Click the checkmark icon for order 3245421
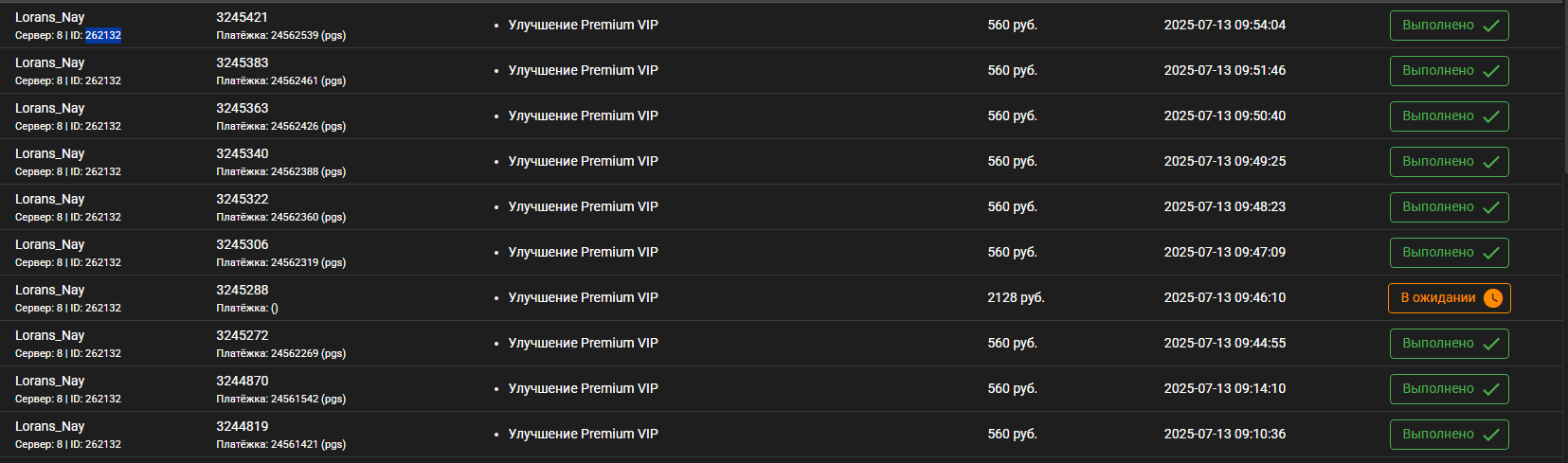 coord(1490,26)
